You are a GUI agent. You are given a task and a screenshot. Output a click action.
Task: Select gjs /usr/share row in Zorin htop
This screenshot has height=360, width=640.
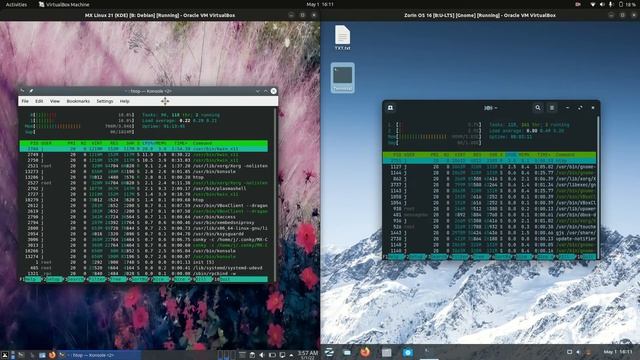(x=489, y=233)
